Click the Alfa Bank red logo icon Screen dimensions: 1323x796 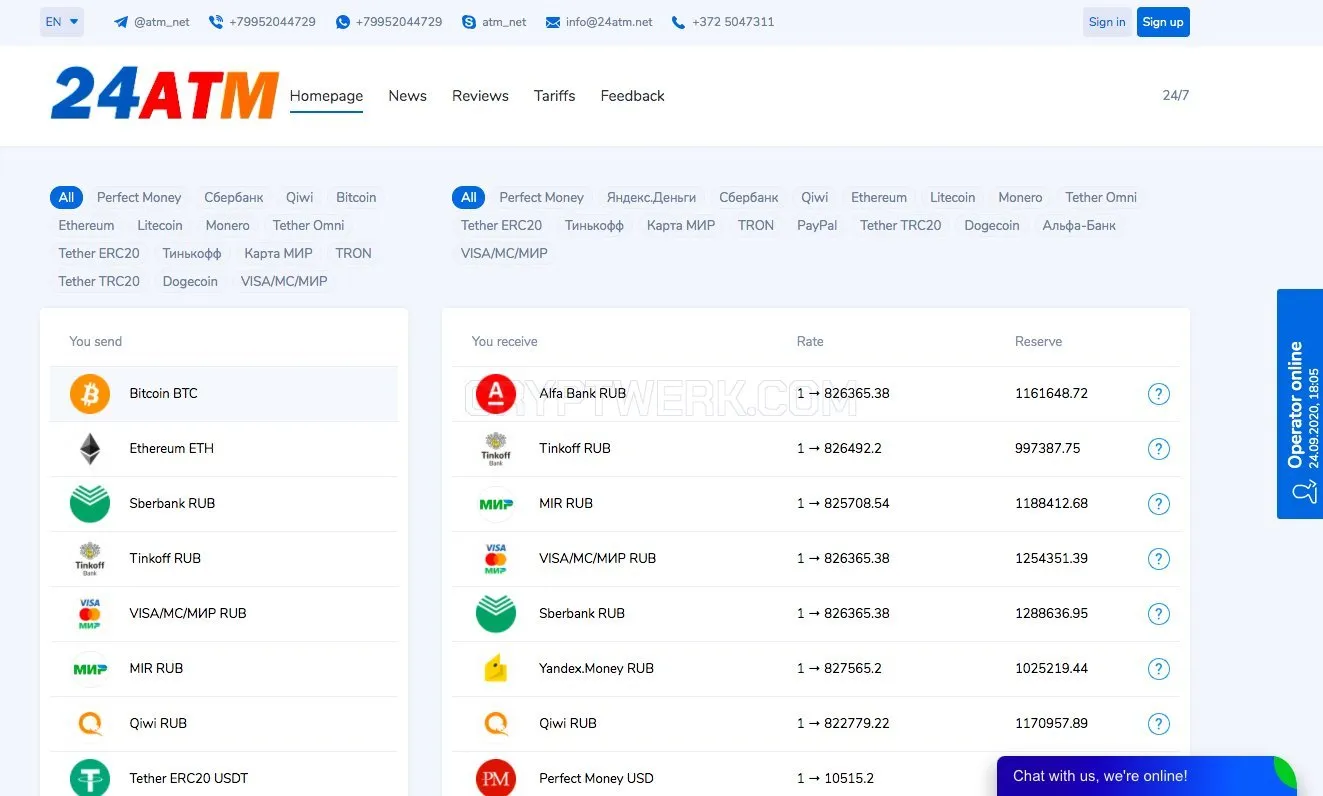[496, 394]
